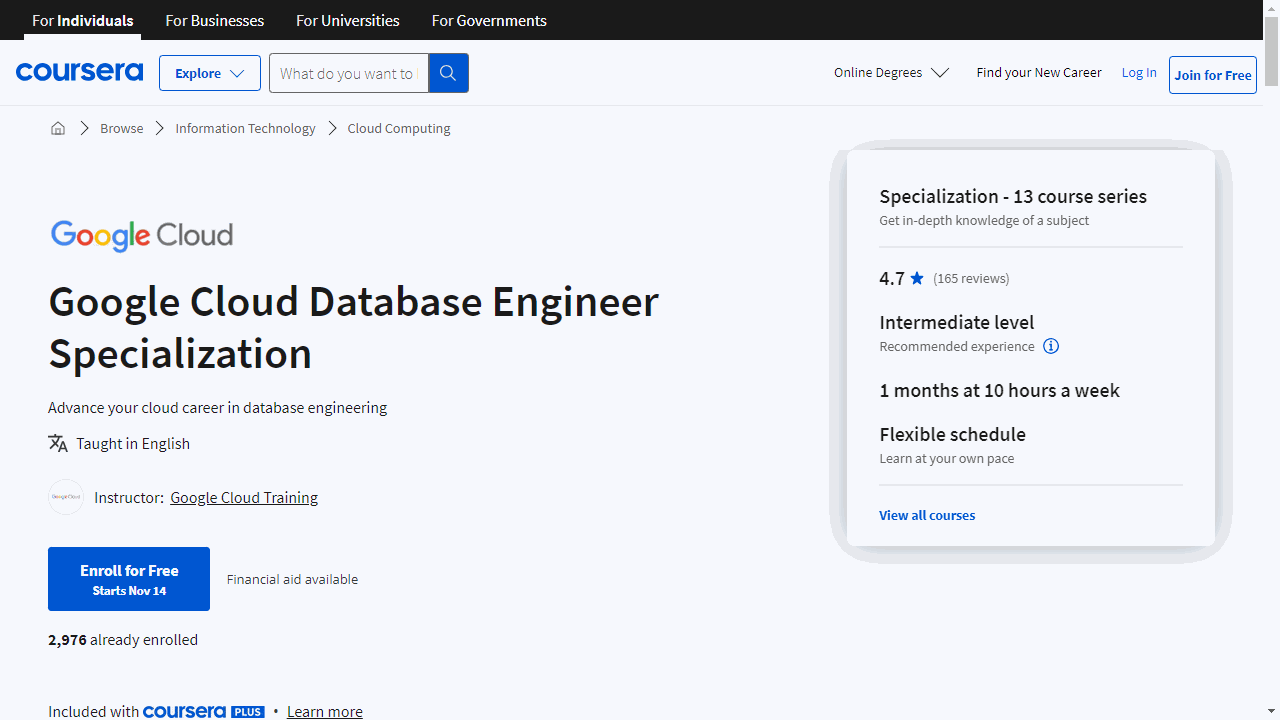Click the Coursera Plus logo
Viewport: 1280px width, 720px height.
[x=203, y=712]
